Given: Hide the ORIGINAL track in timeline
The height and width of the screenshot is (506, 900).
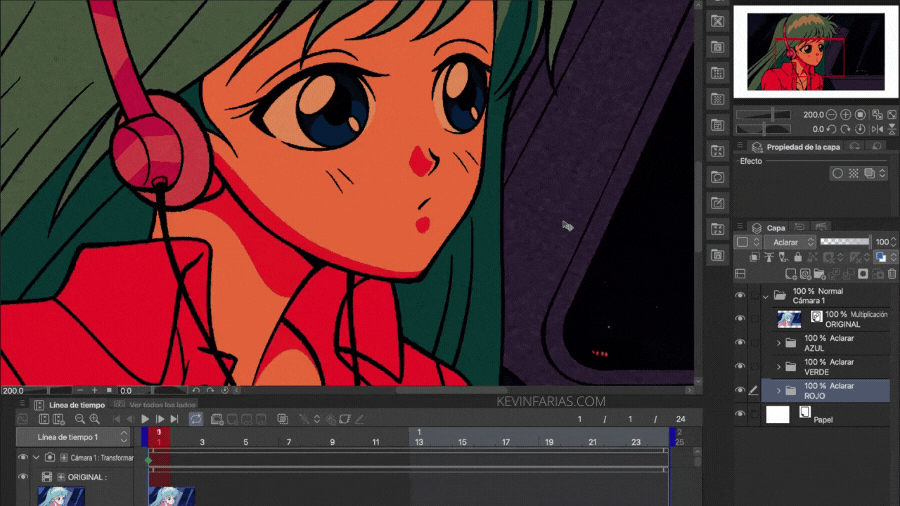Looking at the screenshot, I should [22, 477].
